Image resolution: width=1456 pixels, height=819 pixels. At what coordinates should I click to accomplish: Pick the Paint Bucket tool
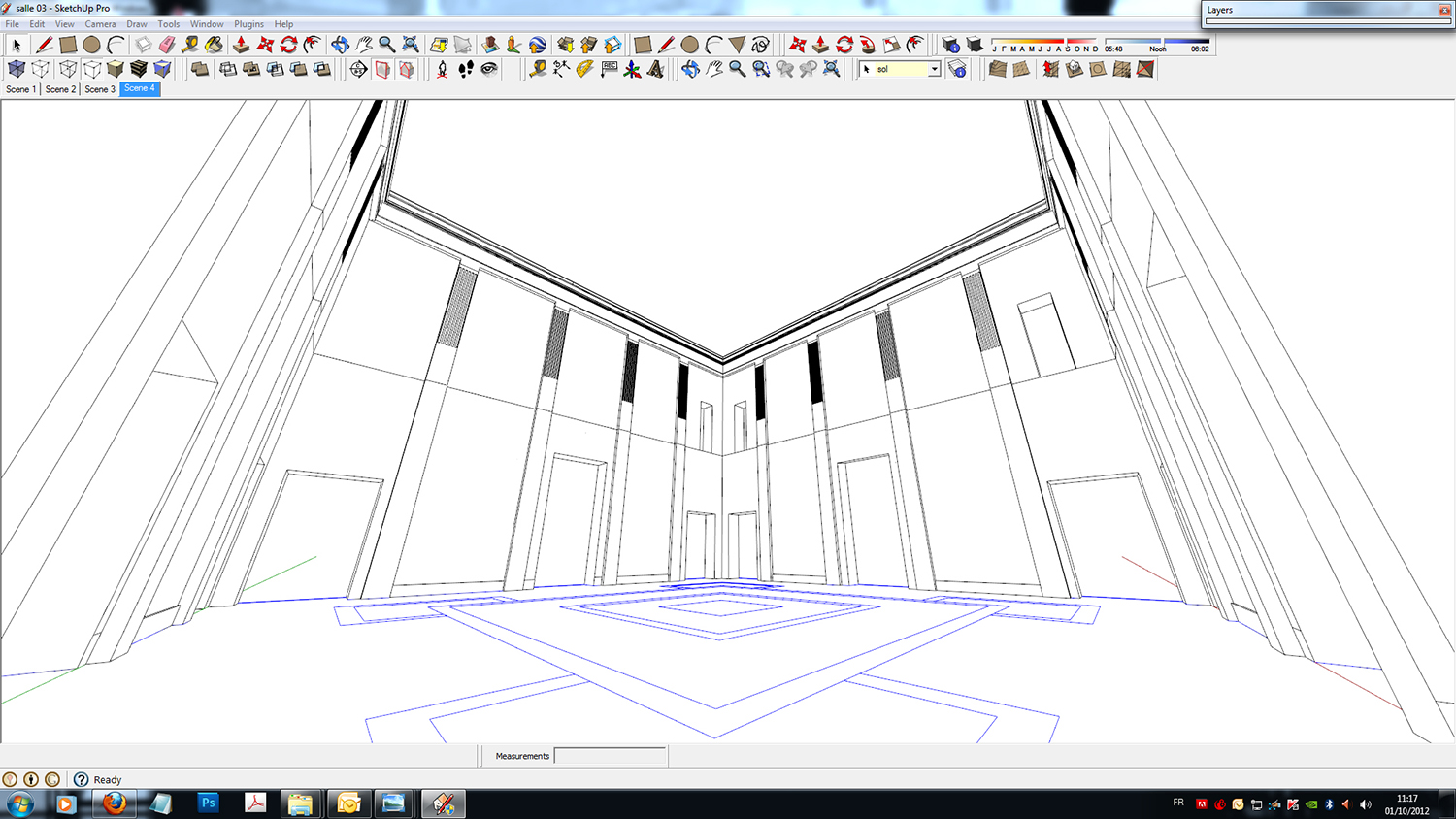pos(214,45)
